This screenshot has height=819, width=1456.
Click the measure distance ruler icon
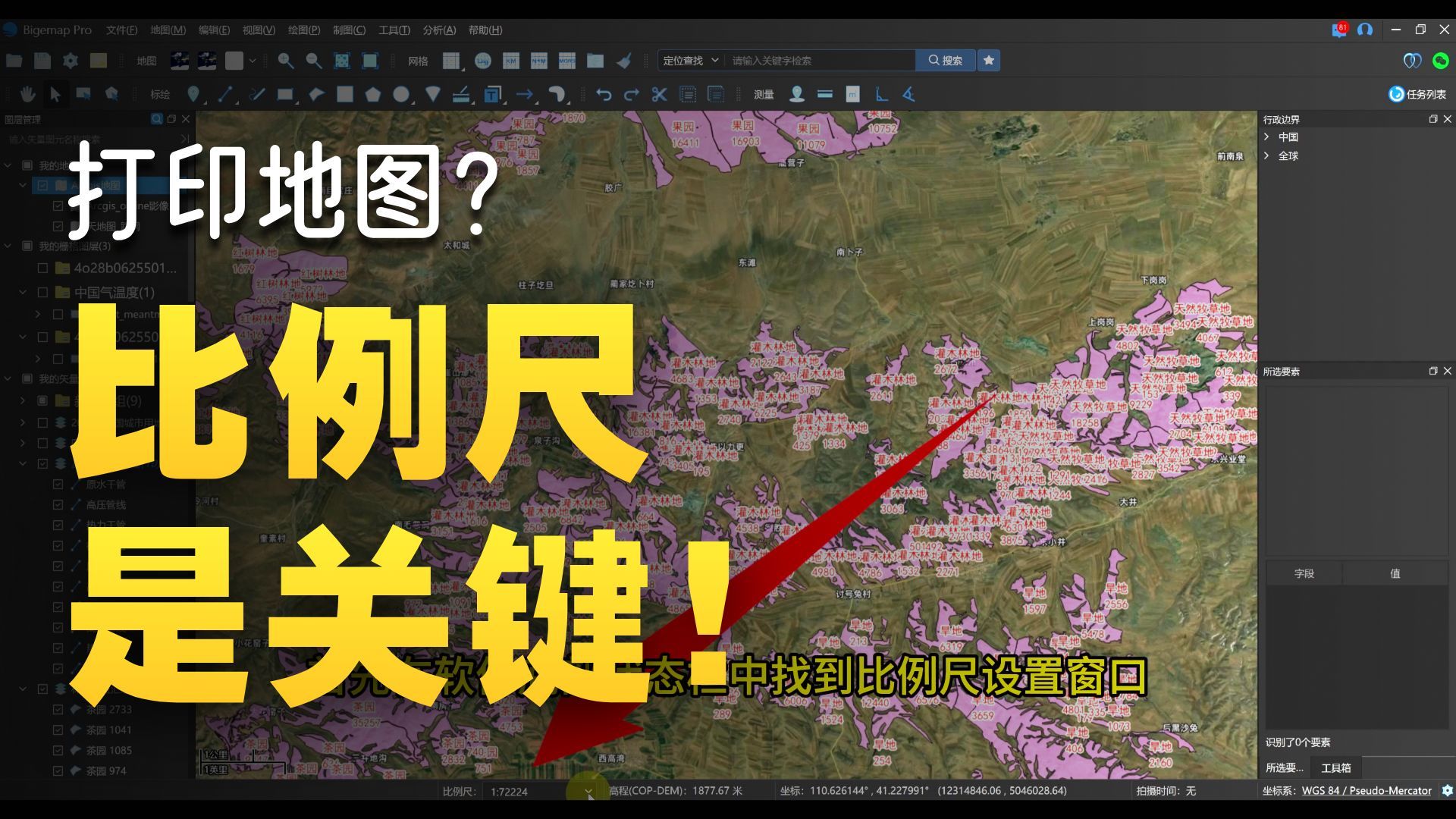click(x=825, y=94)
